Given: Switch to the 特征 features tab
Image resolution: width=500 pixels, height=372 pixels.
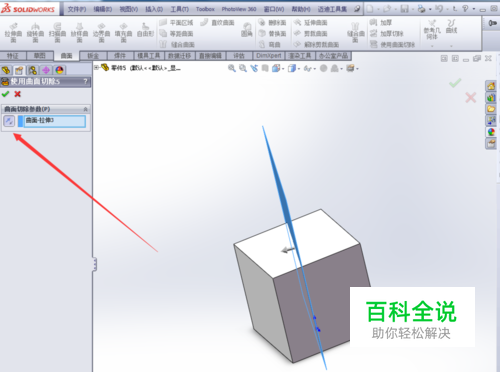Looking at the screenshot, I should click(13, 56).
